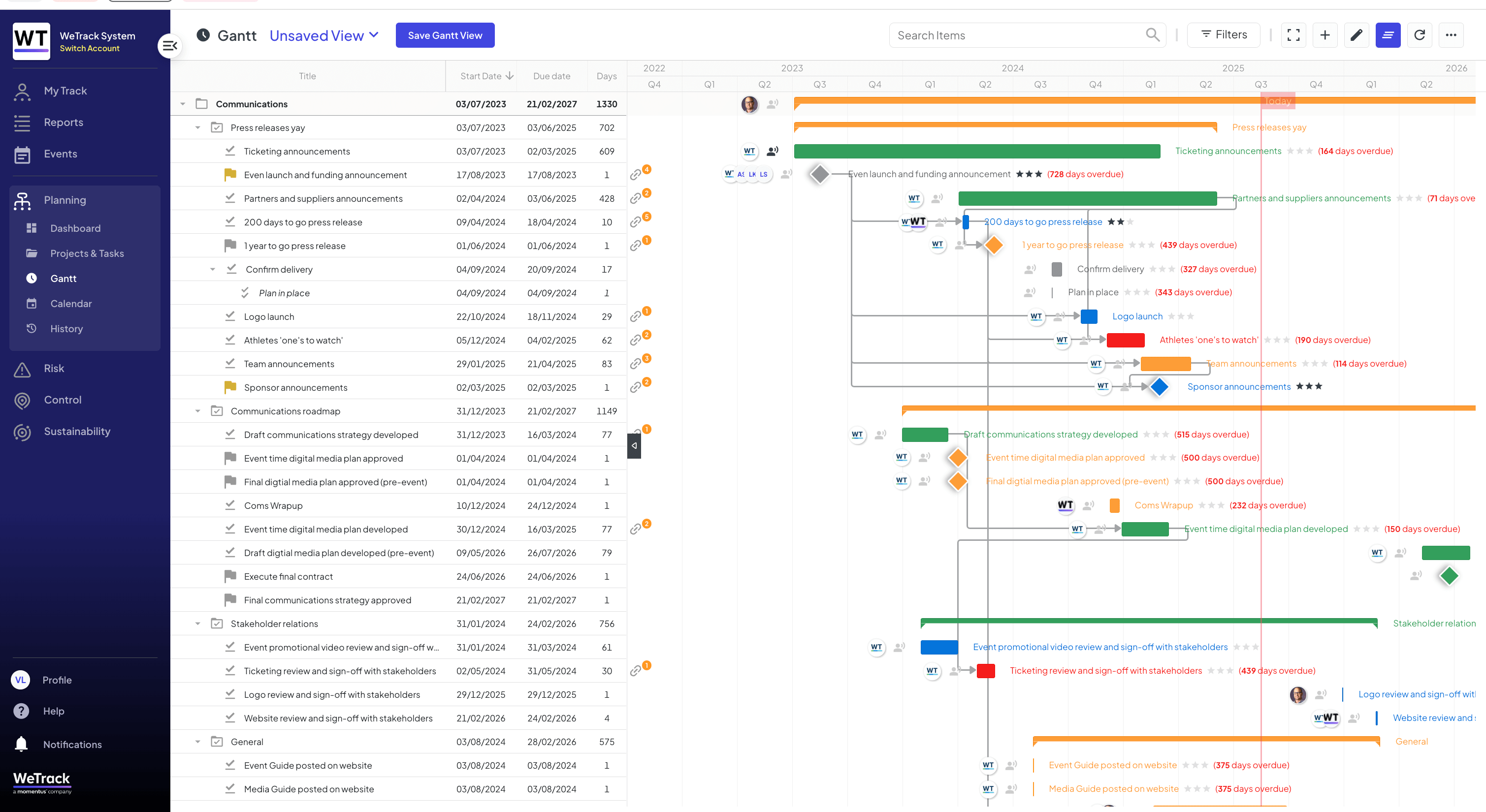Image resolution: width=1486 pixels, height=812 pixels.
Task: Open the Filters button
Action: pyautogui.click(x=1224, y=35)
